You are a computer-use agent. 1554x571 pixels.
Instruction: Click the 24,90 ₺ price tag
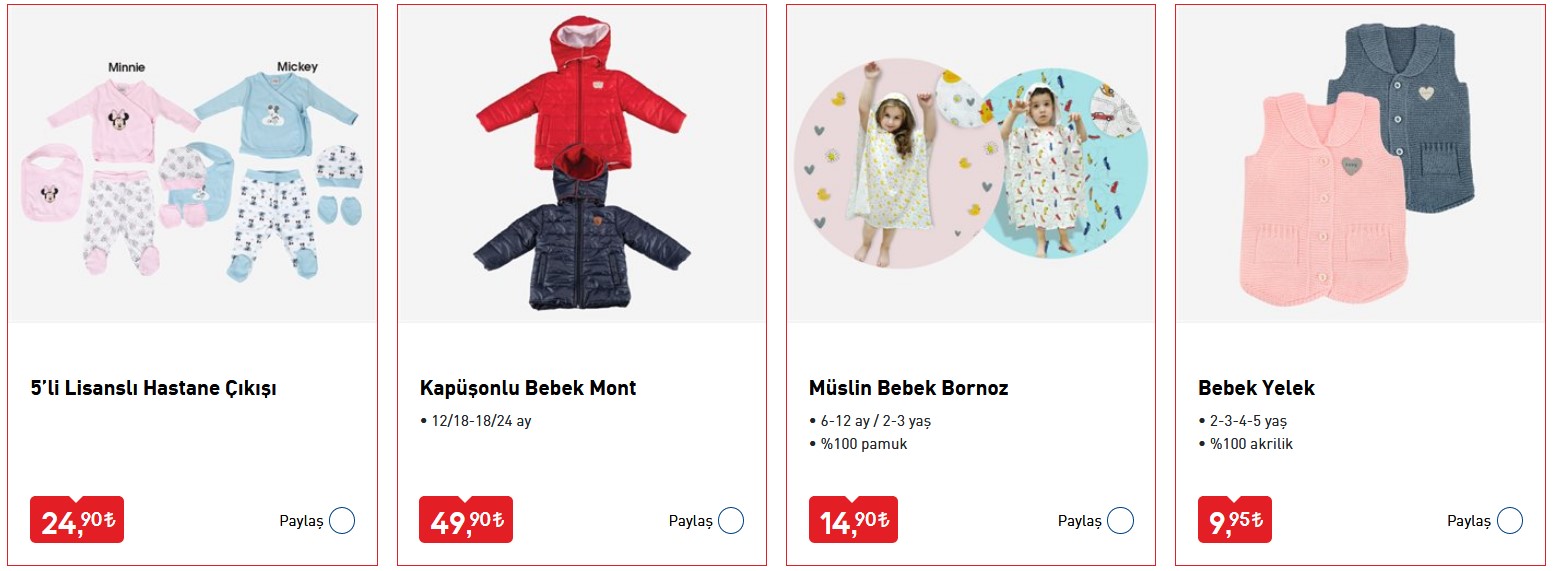coord(77,520)
